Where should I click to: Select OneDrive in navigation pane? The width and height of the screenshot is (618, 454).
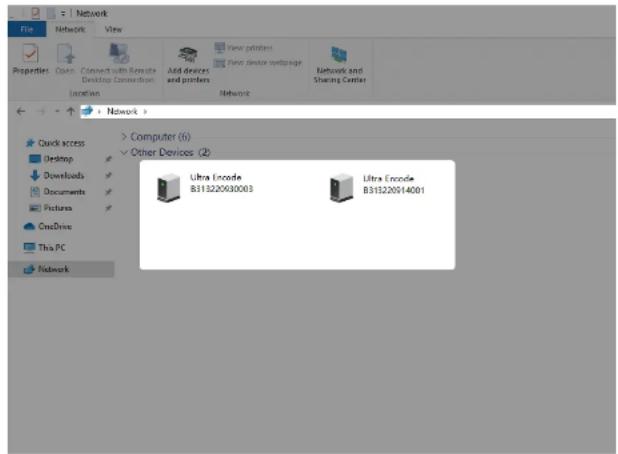(48, 227)
